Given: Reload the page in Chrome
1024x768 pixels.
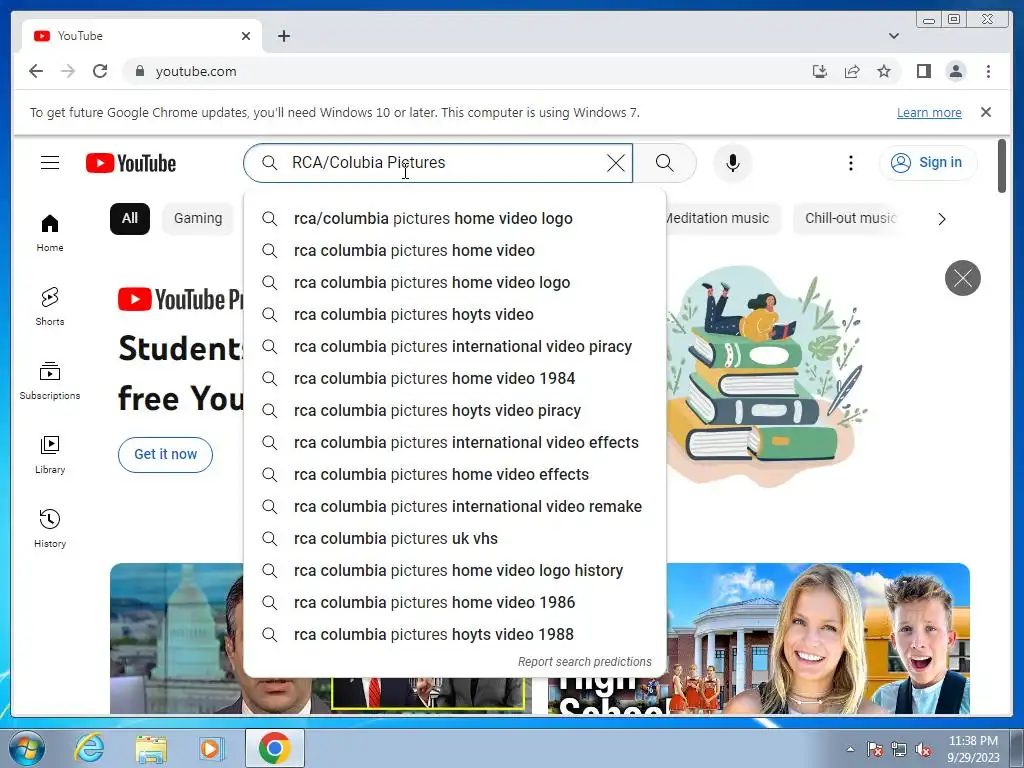Looking at the screenshot, I should tap(100, 71).
